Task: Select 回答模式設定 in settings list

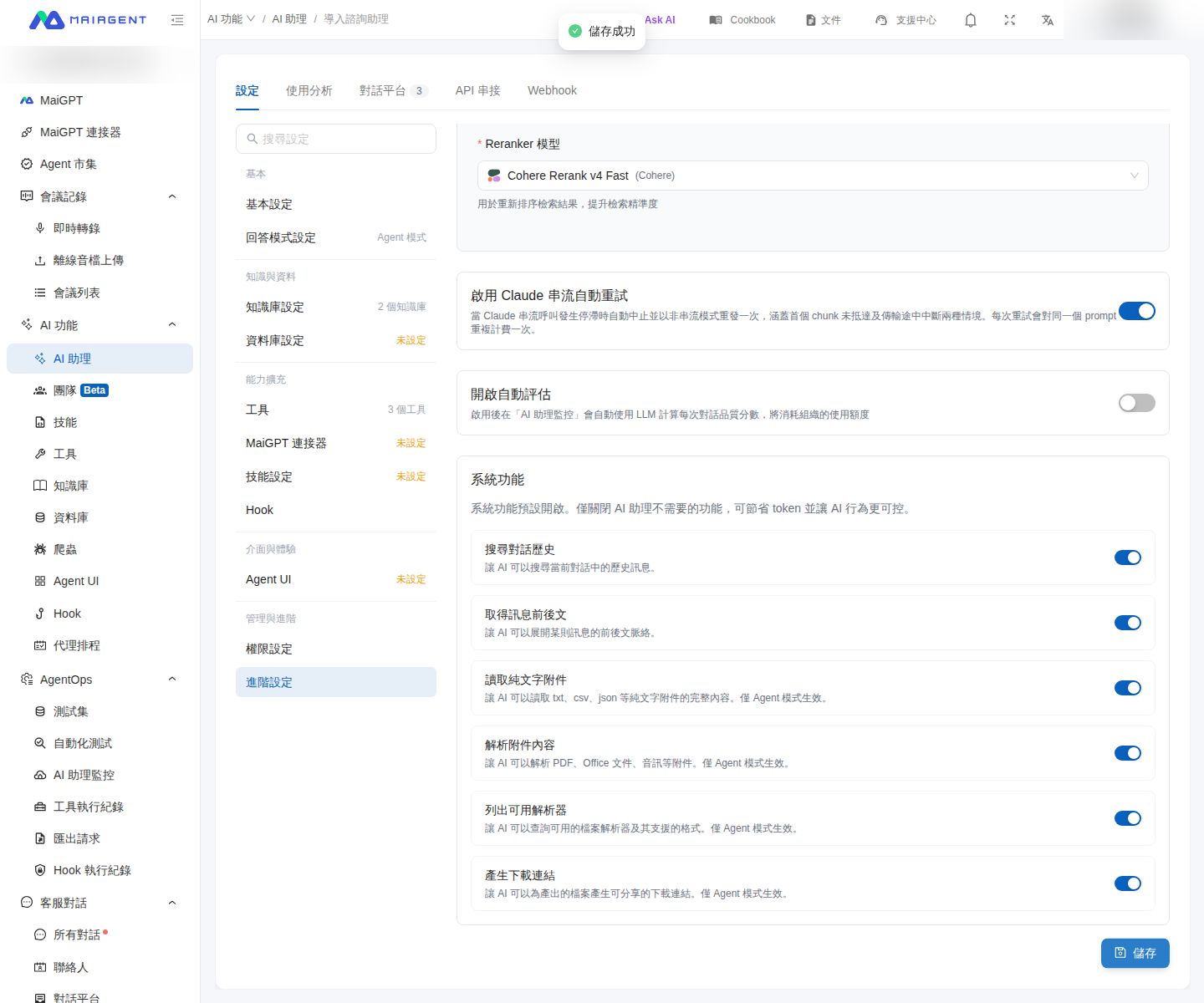Action: (x=336, y=237)
